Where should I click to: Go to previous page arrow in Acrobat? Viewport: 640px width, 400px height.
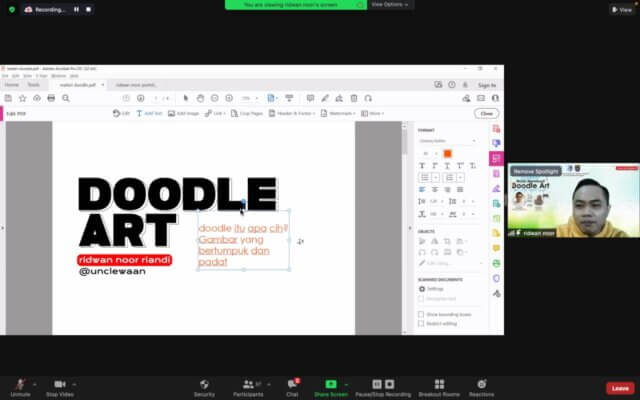point(126,98)
